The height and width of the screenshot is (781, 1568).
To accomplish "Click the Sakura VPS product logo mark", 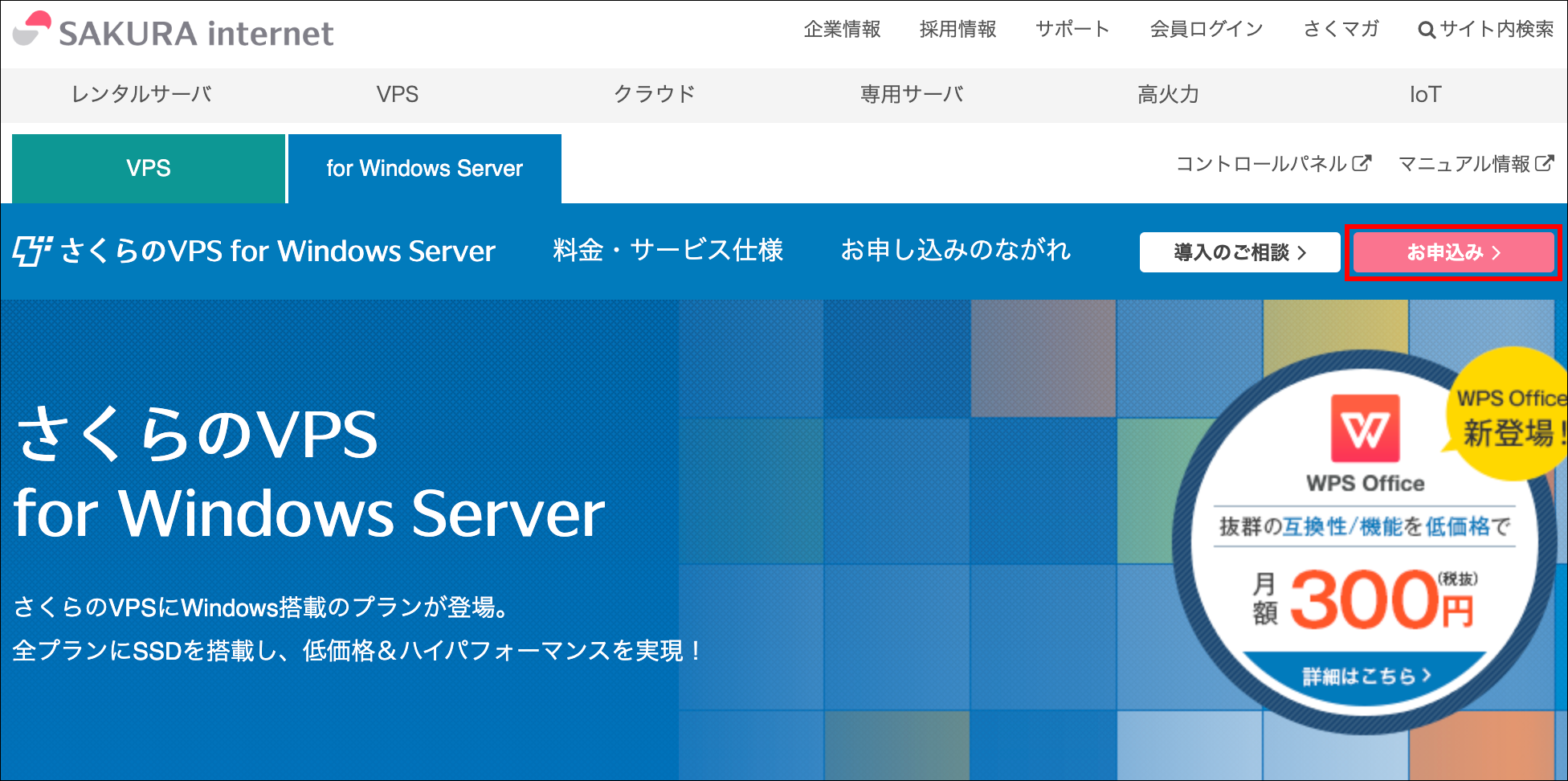I will (x=32, y=251).
